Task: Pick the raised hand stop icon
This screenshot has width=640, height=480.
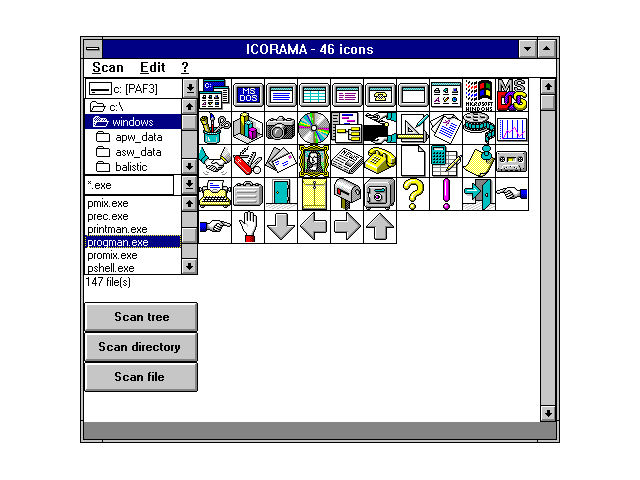Action: click(247, 226)
